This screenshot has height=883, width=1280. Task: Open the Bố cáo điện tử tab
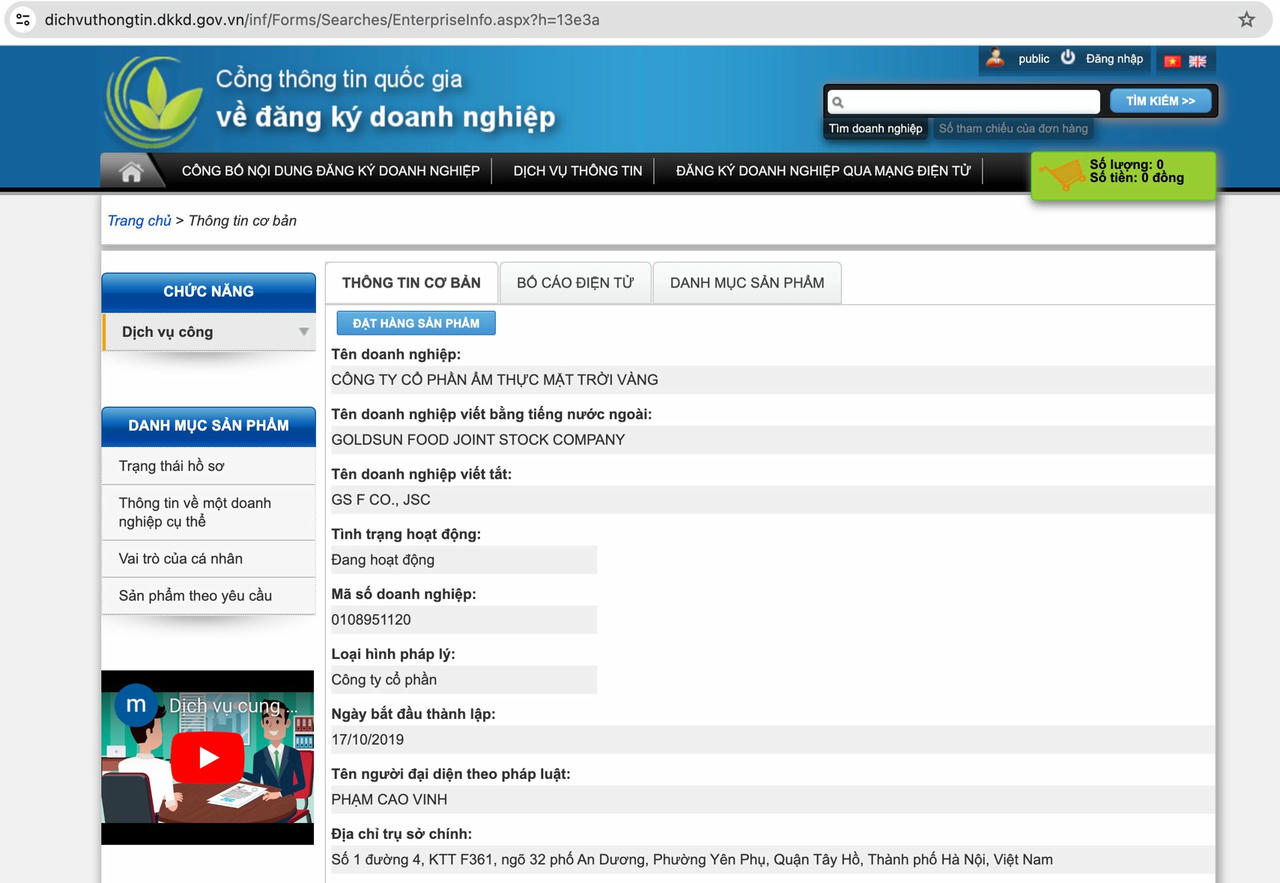pos(575,283)
